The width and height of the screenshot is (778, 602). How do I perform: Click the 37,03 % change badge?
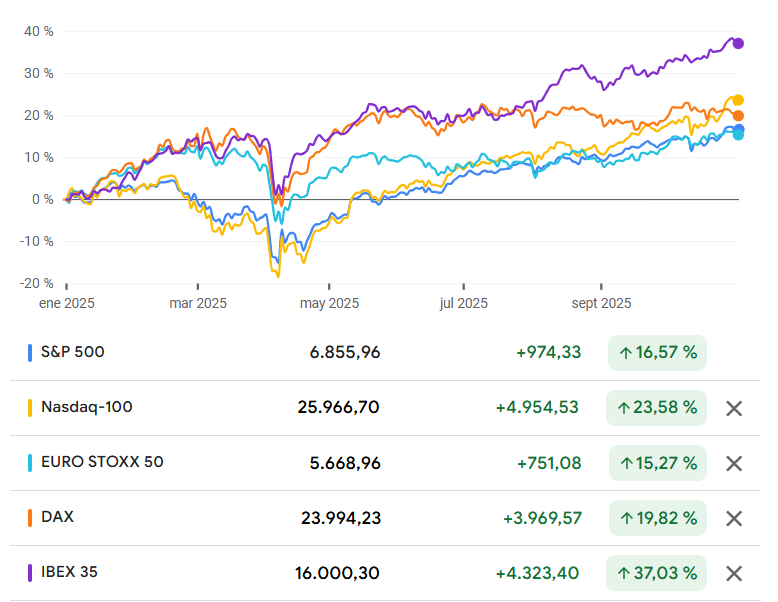(656, 573)
